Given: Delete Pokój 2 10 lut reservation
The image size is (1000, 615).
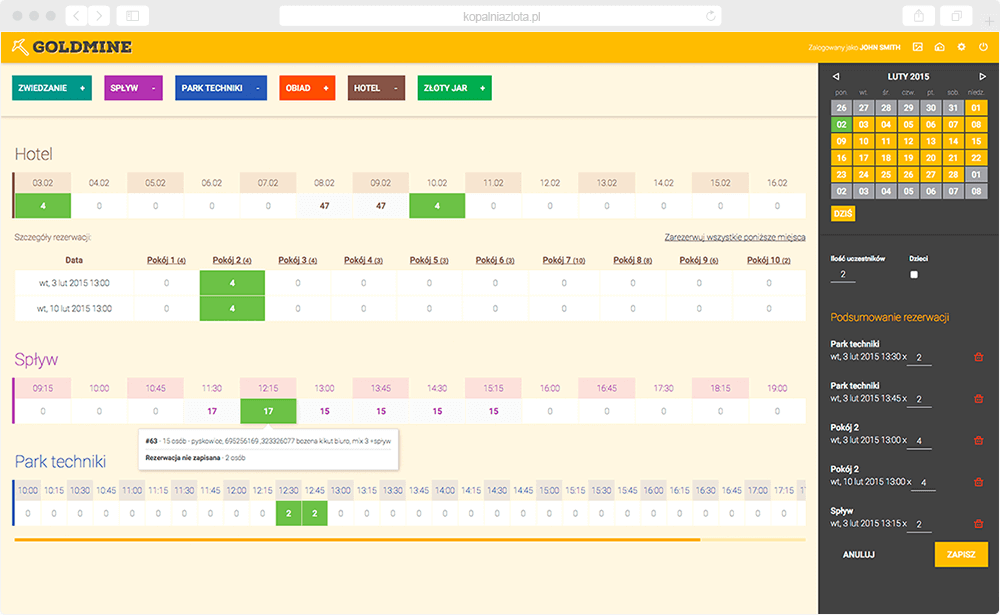Looking at the screenshot, I should point(978,482).
